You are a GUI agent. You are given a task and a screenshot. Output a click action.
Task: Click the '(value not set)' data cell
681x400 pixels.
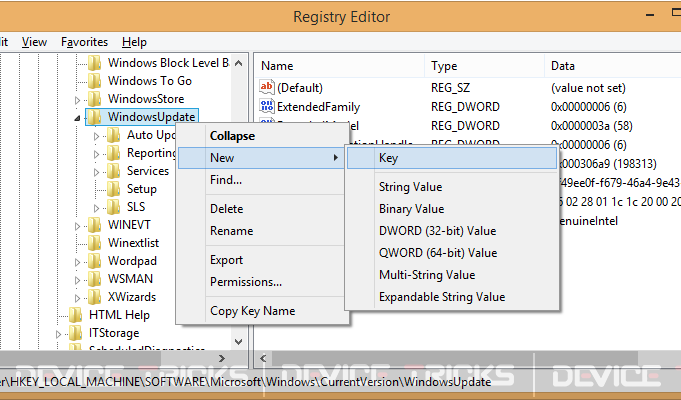[x=588, y=88]
